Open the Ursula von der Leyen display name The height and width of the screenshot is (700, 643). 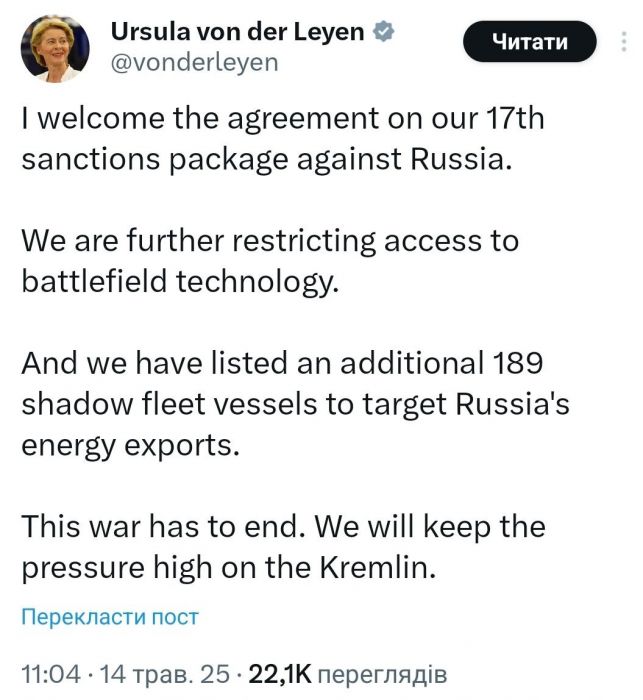point(238,32)
